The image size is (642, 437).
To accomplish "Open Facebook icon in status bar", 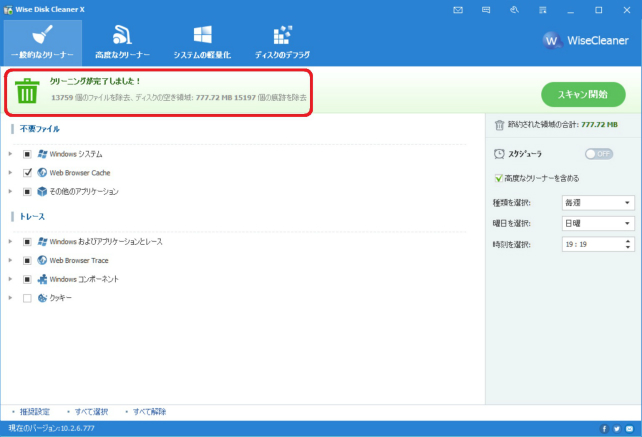I will click(604, 429).
